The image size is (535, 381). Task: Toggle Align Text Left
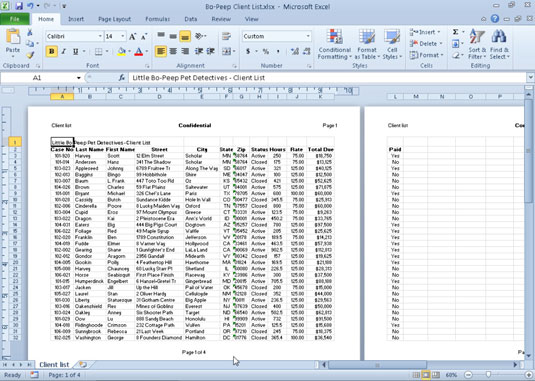coord(161,52)
